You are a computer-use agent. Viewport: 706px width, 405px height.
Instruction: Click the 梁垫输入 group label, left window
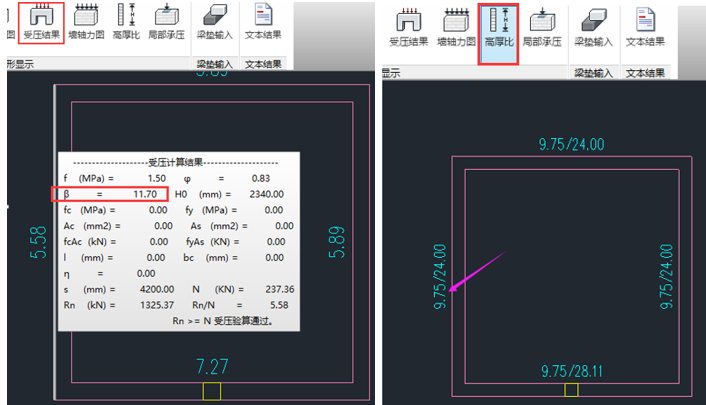[214, 64]
